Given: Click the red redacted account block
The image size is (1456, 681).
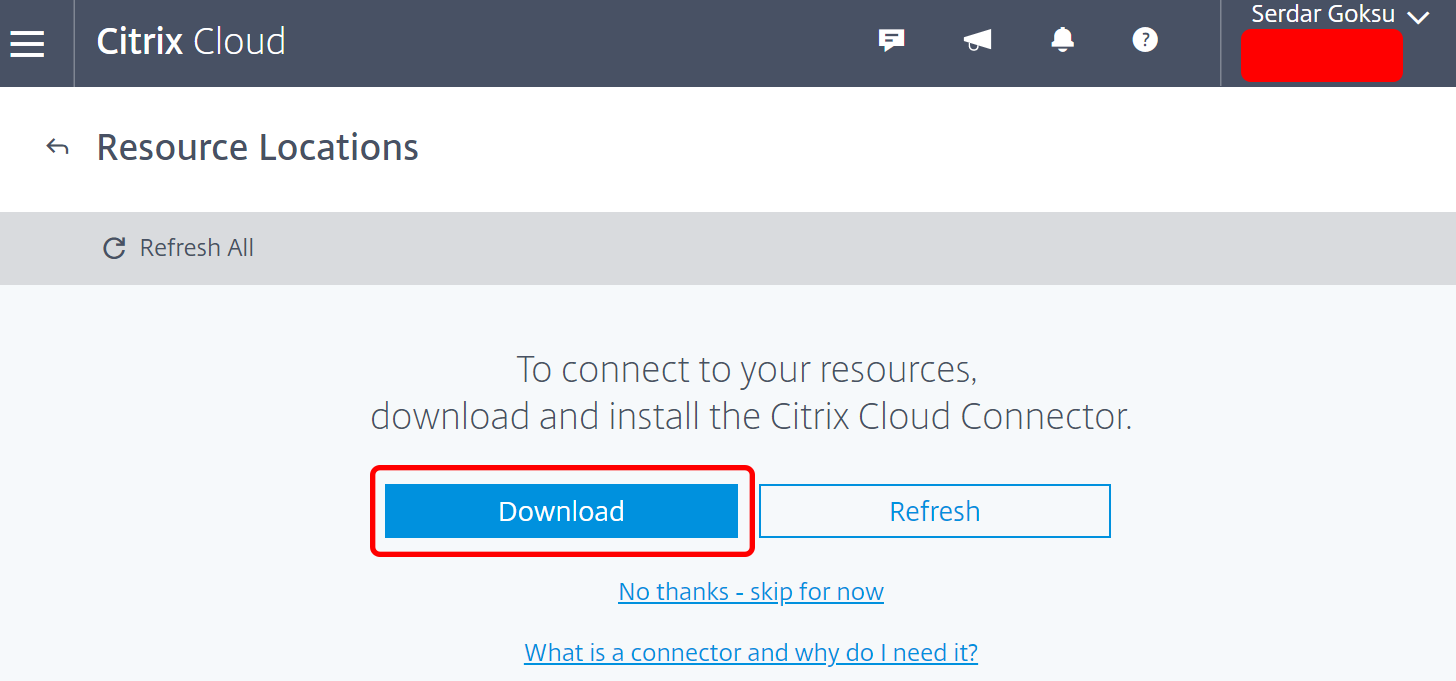Looking at the screenshot, I should 1322,55.
